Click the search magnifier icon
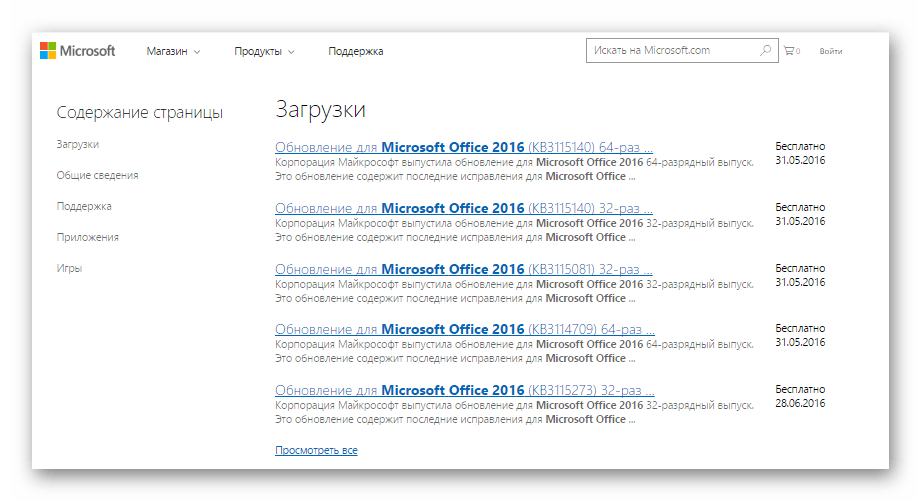 (765, 50)
